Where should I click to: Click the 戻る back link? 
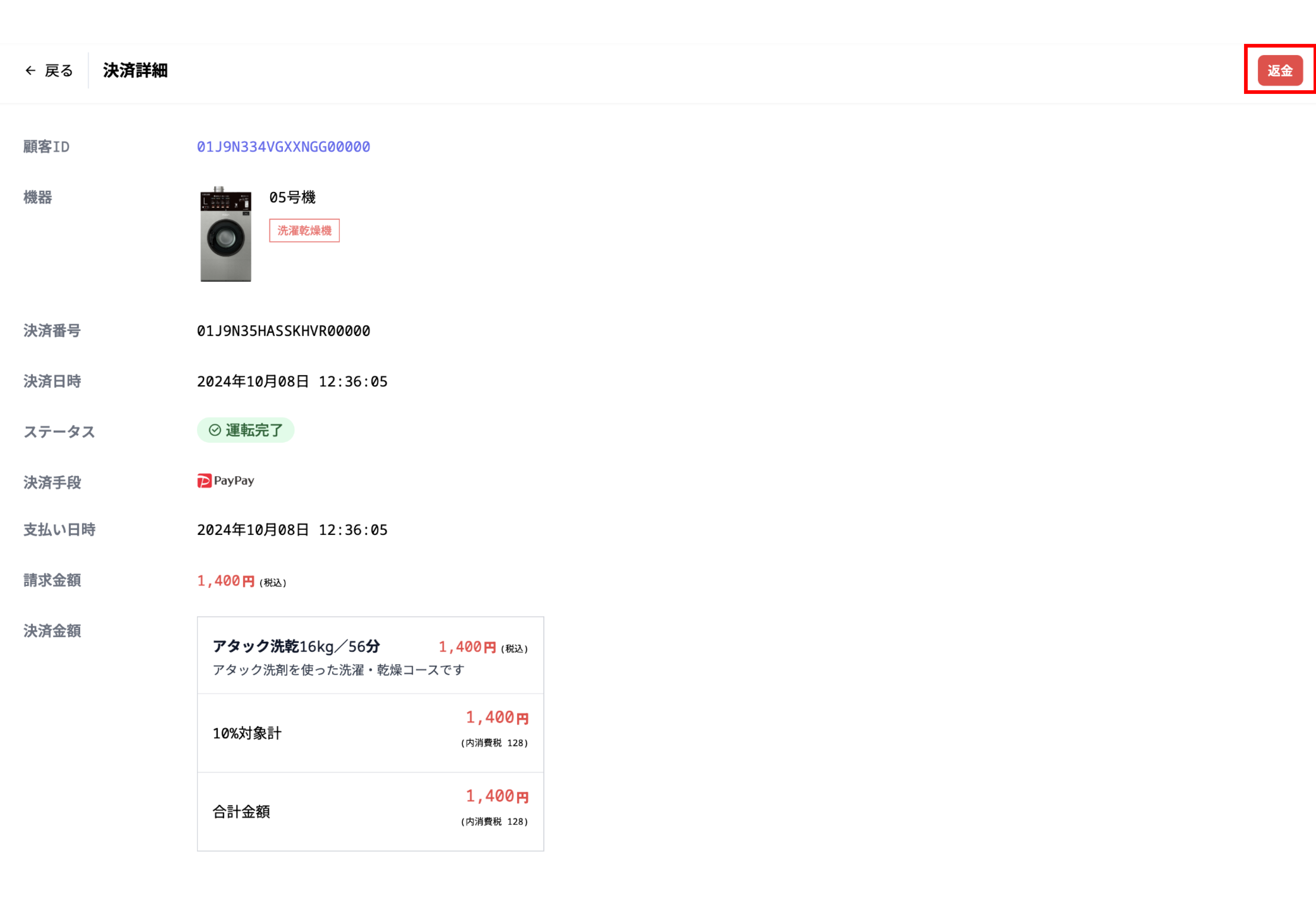coord(59,70)
